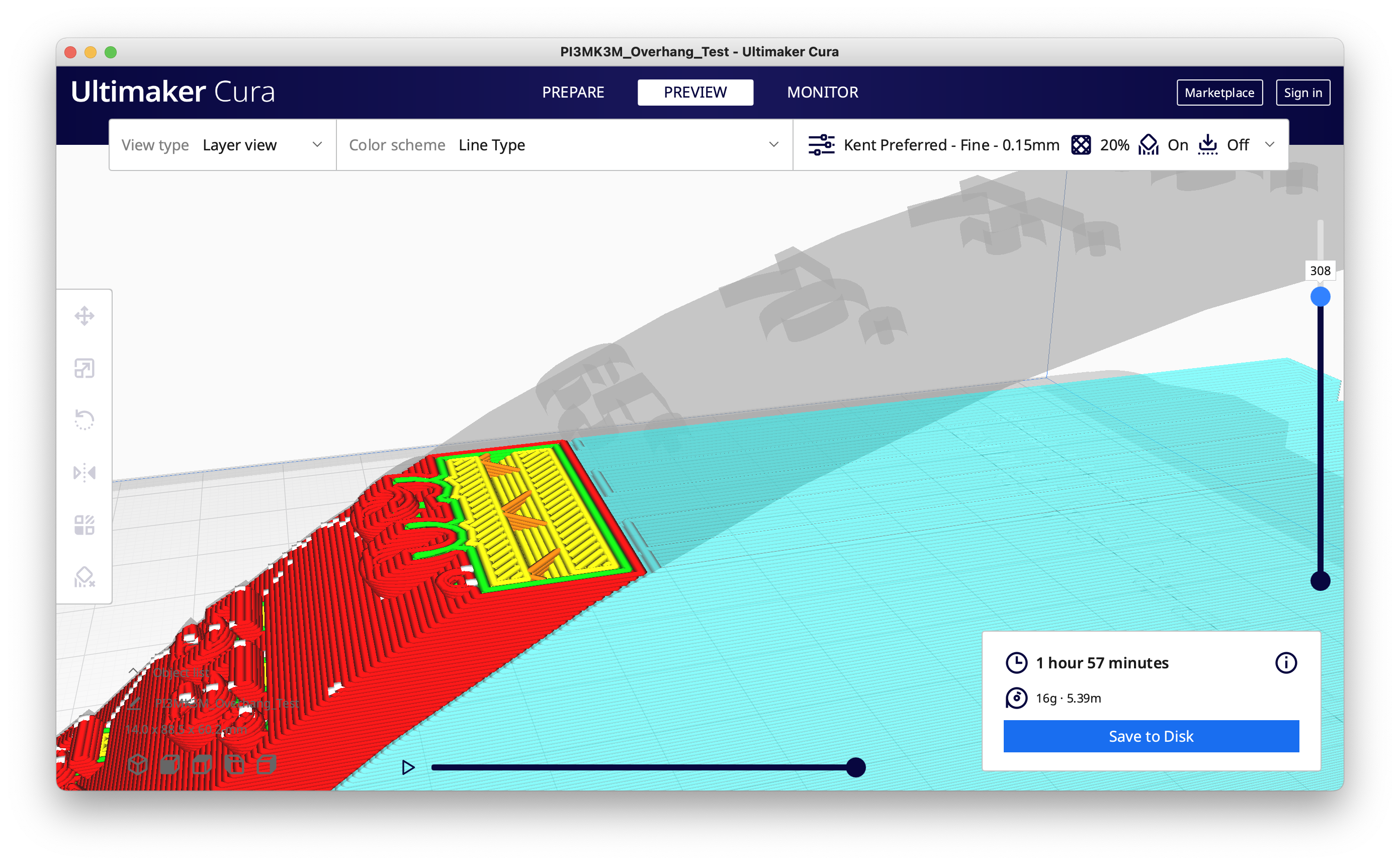The width and height of the screenshot is (1400, 865).
Task: Expand the print settings panel chevron
Action: click(x=1270, y=145)
